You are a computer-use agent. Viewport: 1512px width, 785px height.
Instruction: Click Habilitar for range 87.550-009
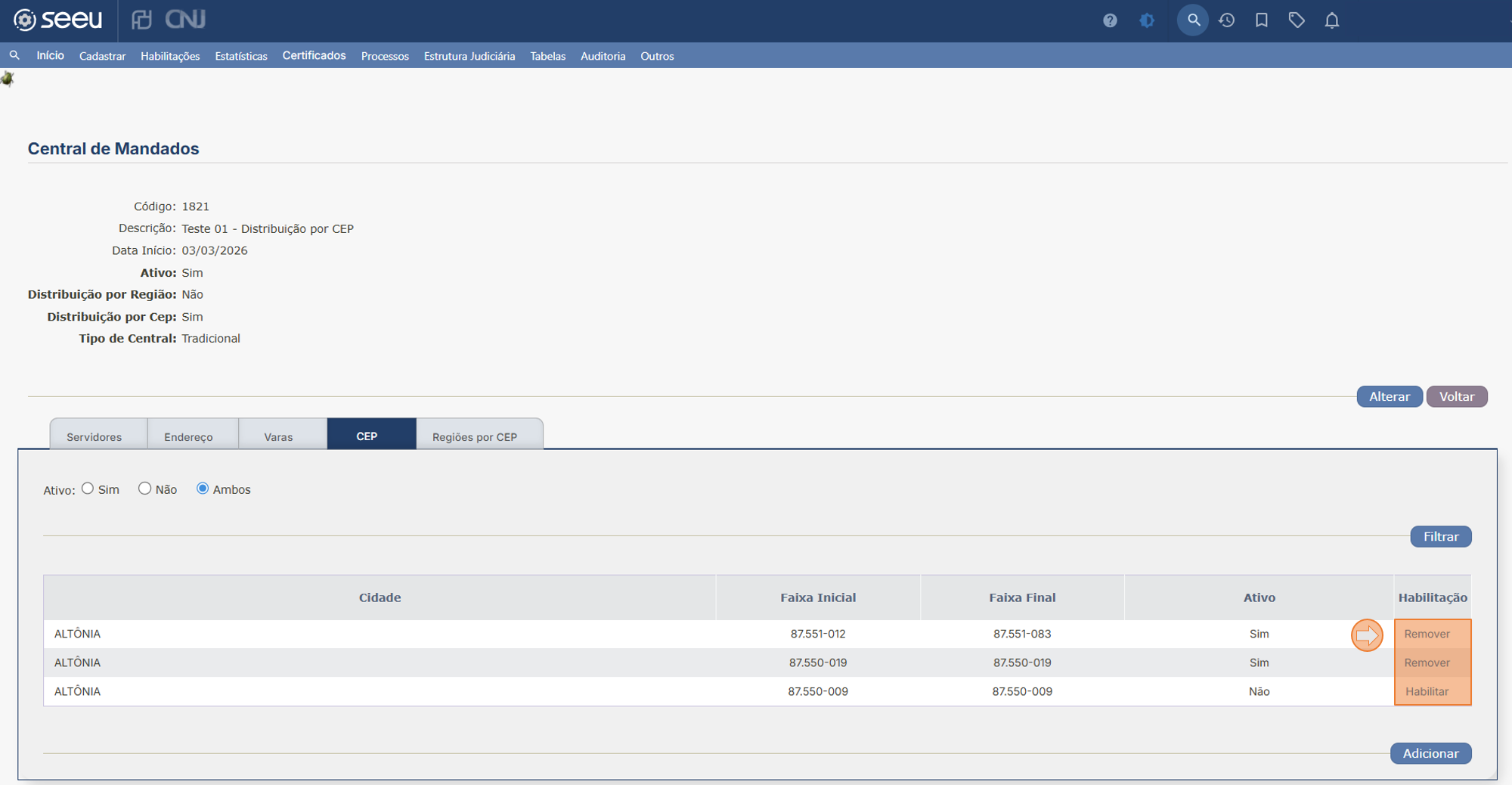[1427, 691]
